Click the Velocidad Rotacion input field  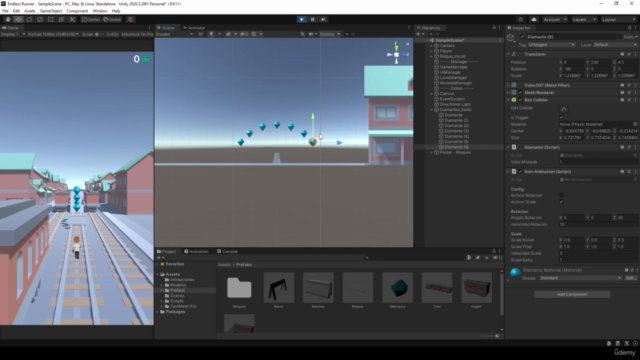click(598, 224)
